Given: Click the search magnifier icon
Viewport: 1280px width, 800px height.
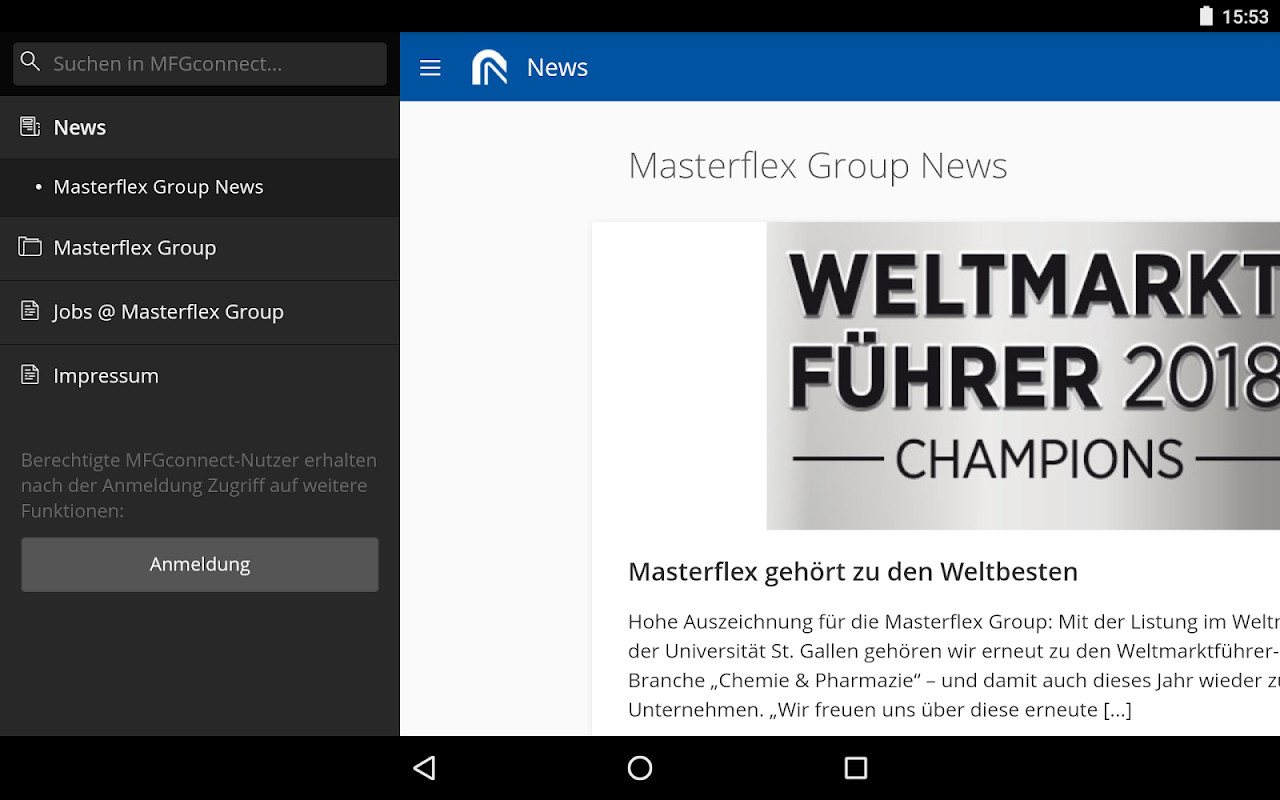Looking at the screenshot, I should click(31, 62).
